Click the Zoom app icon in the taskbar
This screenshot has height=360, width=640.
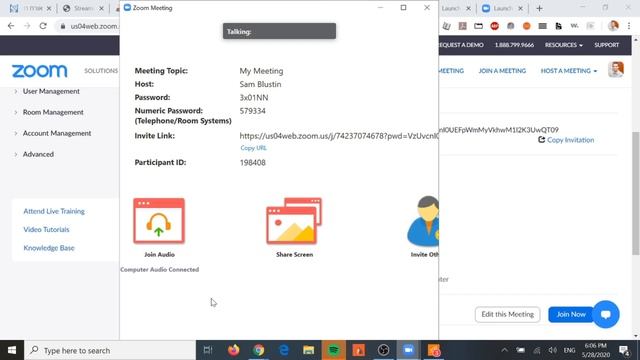point(409,350)
